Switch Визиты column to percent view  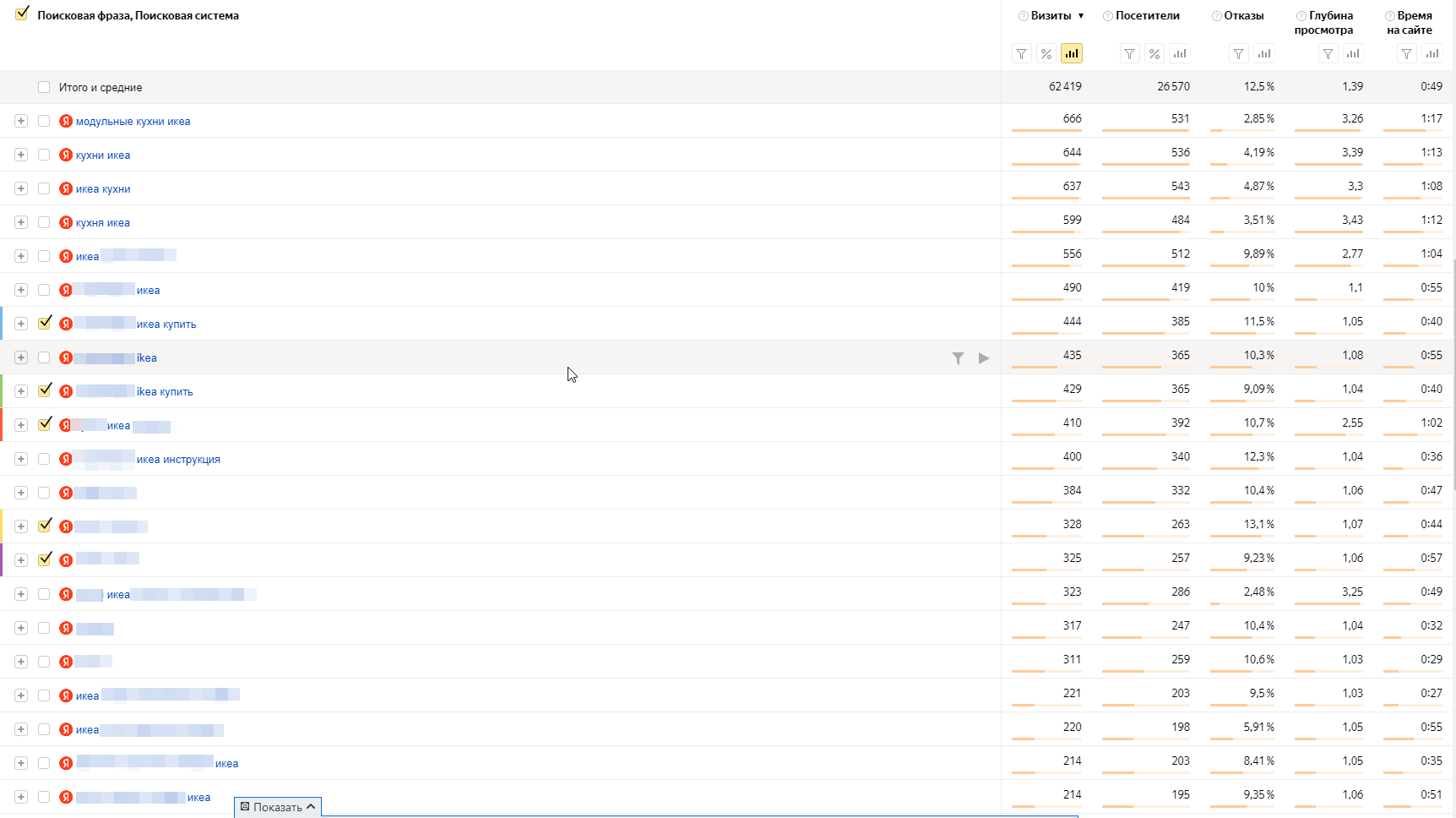[1046, 54]
